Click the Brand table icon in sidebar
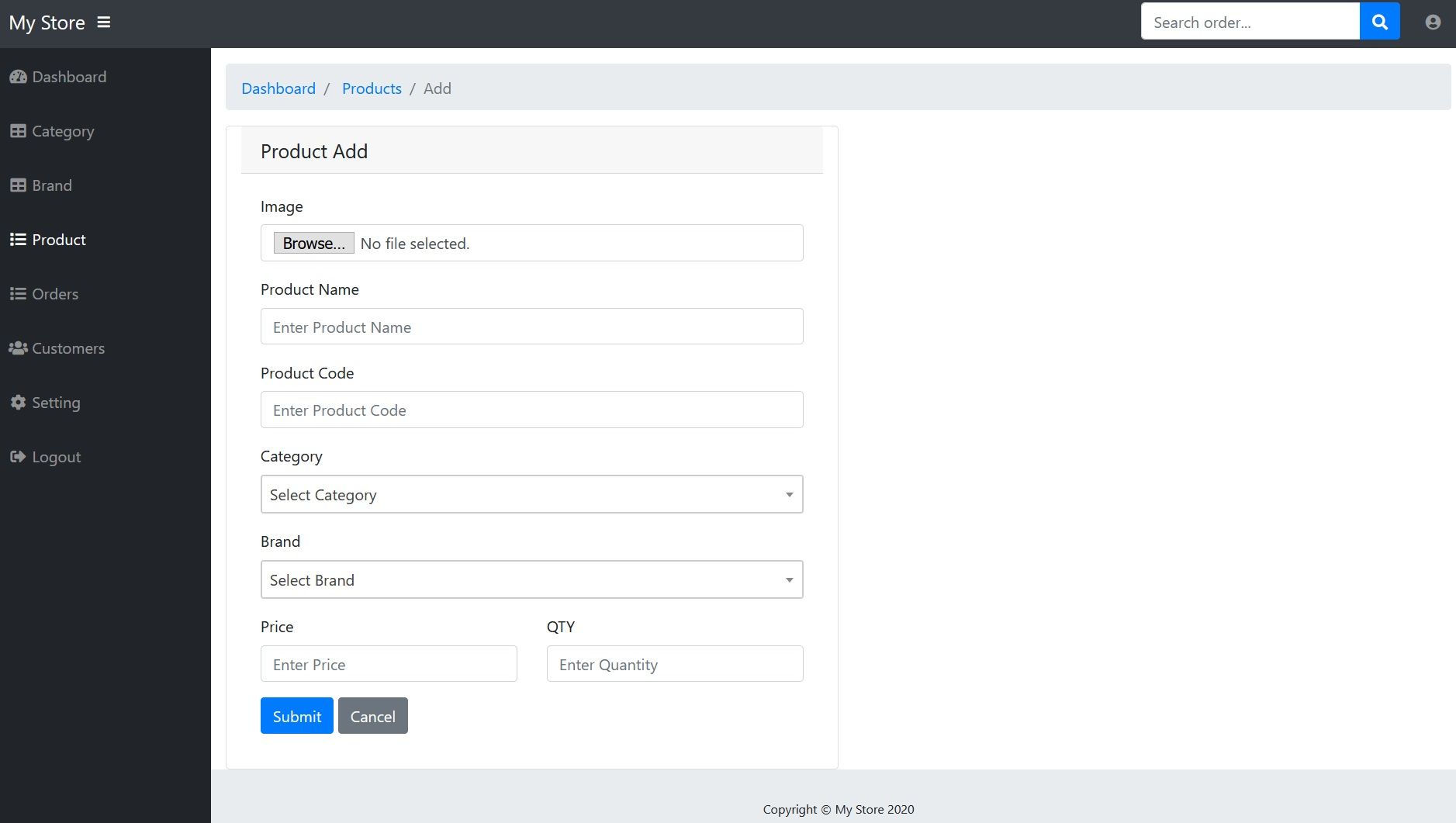This screenshot has height=823, width=1456. [x=18, y=185]
